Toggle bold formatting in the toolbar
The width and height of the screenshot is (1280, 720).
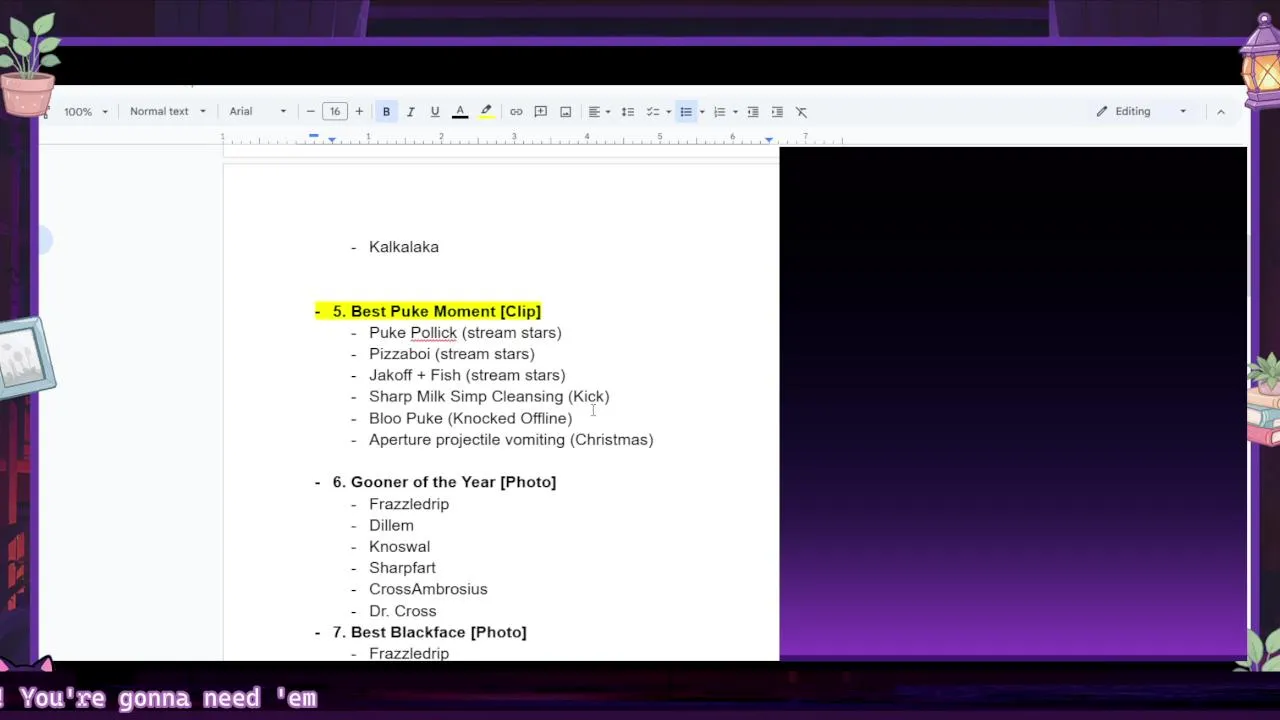tap(386, 111)
